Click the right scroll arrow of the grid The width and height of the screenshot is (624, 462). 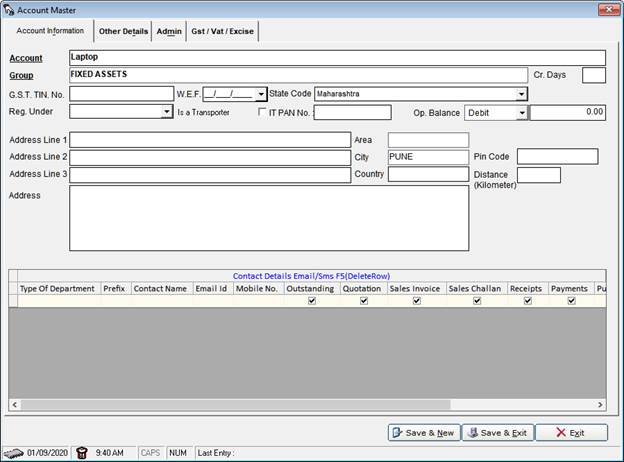[601, 404]
